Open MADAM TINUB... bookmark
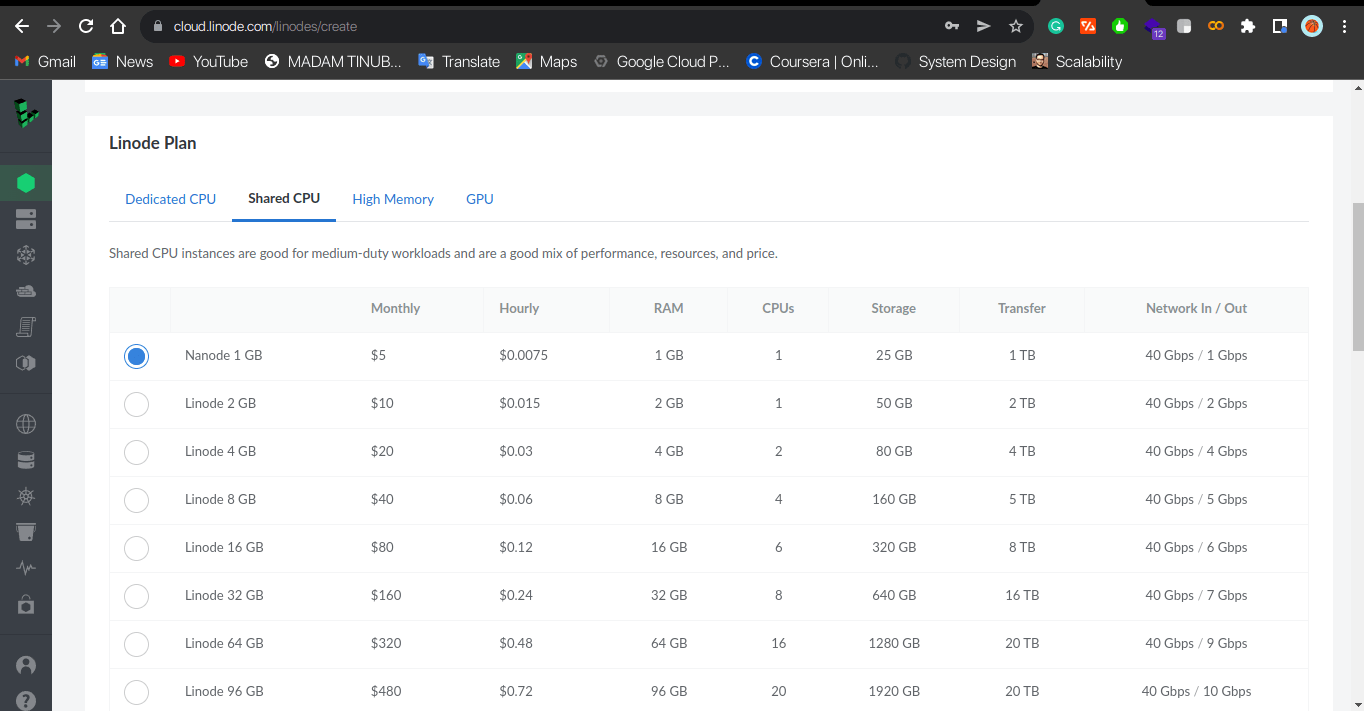Viewport: 1364px width, 711px height. 333,61
